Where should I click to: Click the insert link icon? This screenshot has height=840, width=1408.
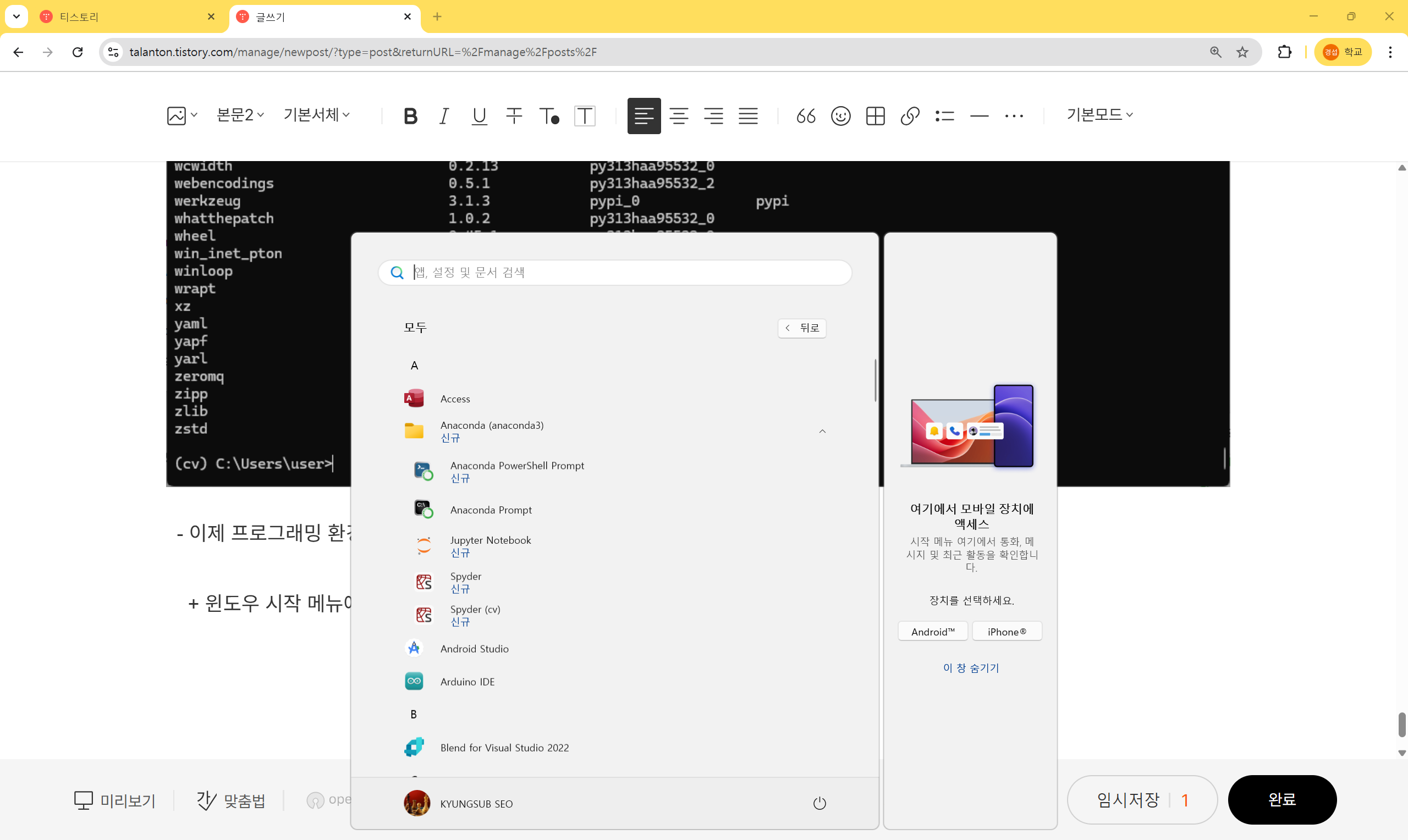[910, 116]
